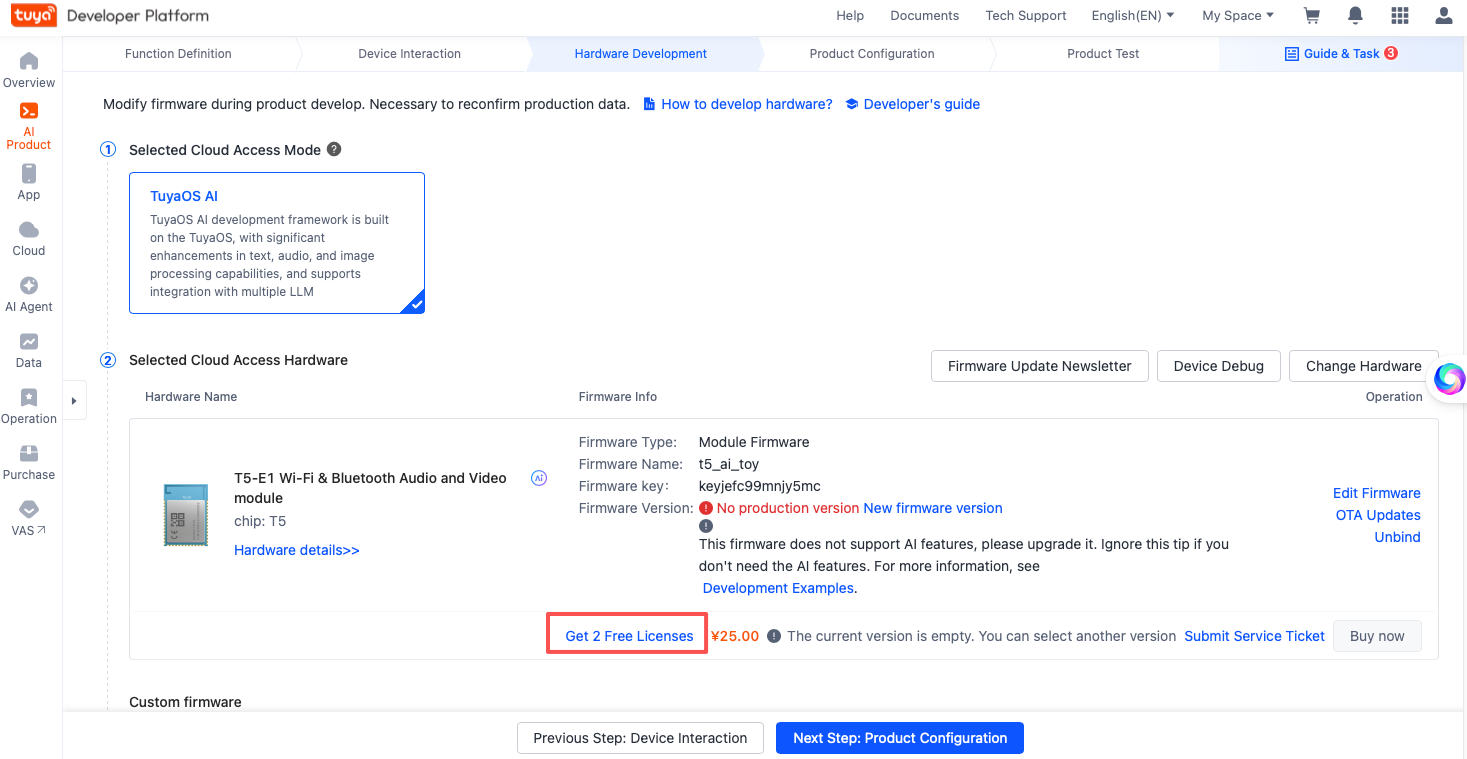This screenshot has height=759, width=1467.
Task: Open the Cloud section from the sidebar
Action: click(x=28, y=238)
